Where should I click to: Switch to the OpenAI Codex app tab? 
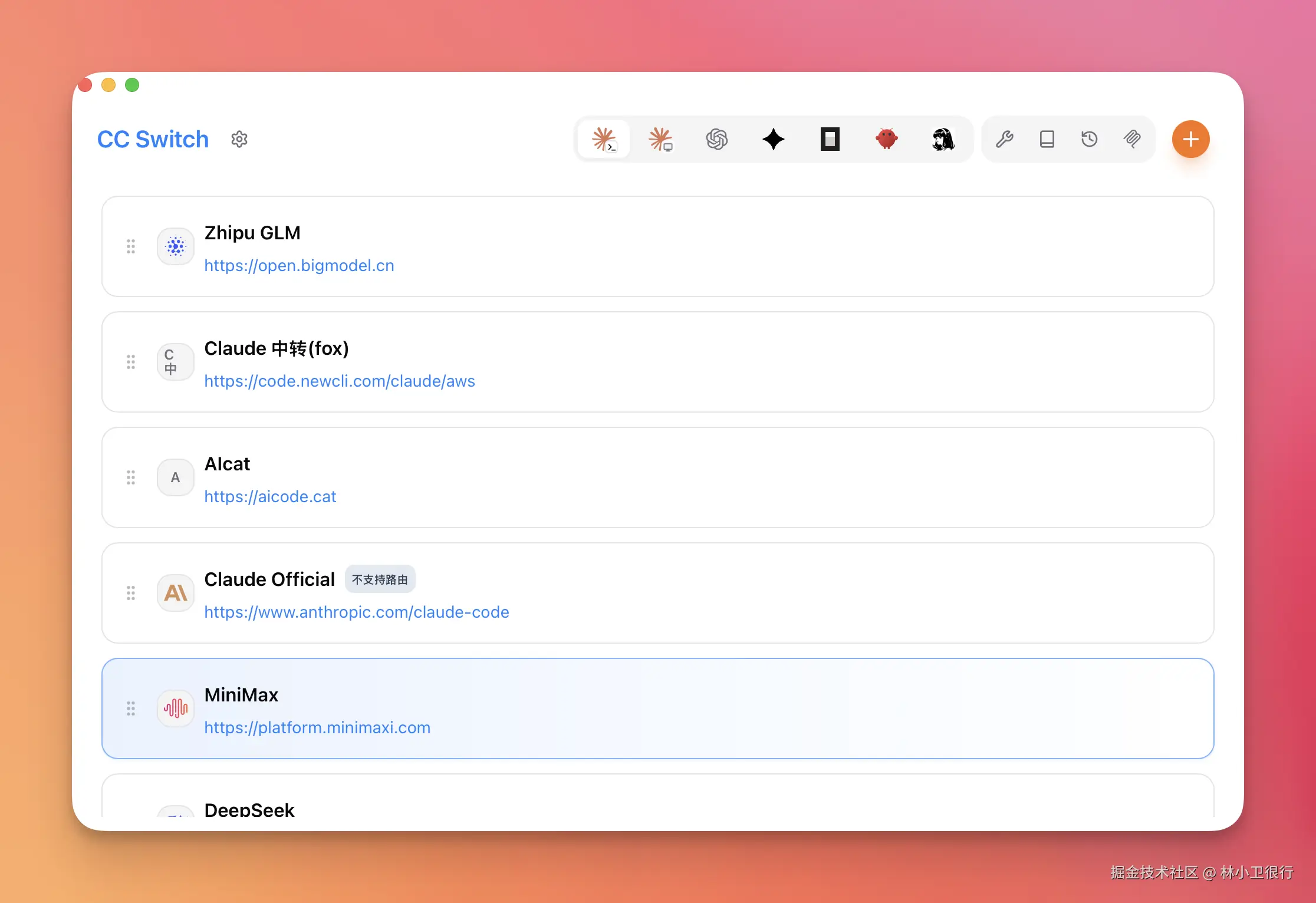(717, 140)
